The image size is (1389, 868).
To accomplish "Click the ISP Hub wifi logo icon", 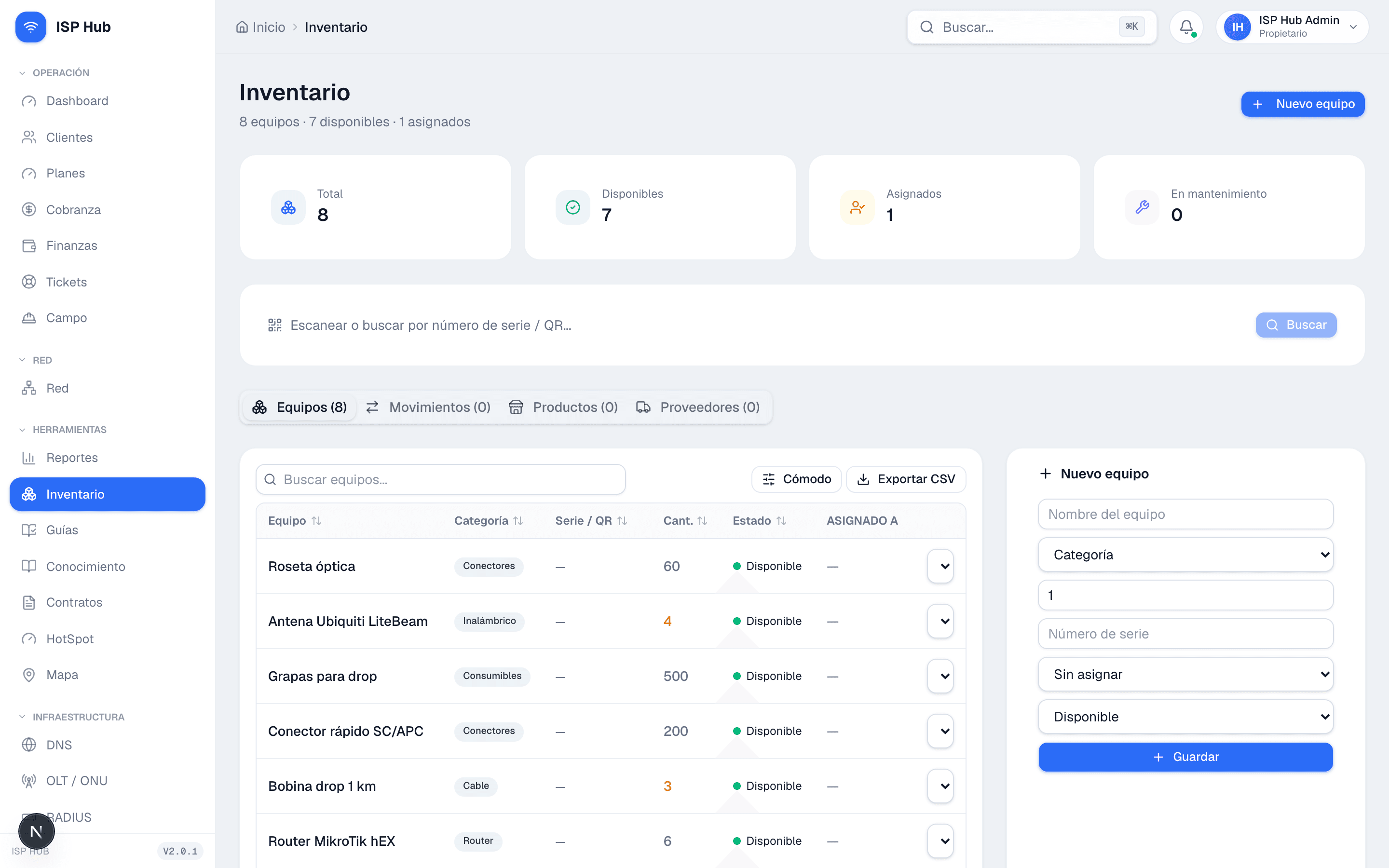I will pos(30,27).
